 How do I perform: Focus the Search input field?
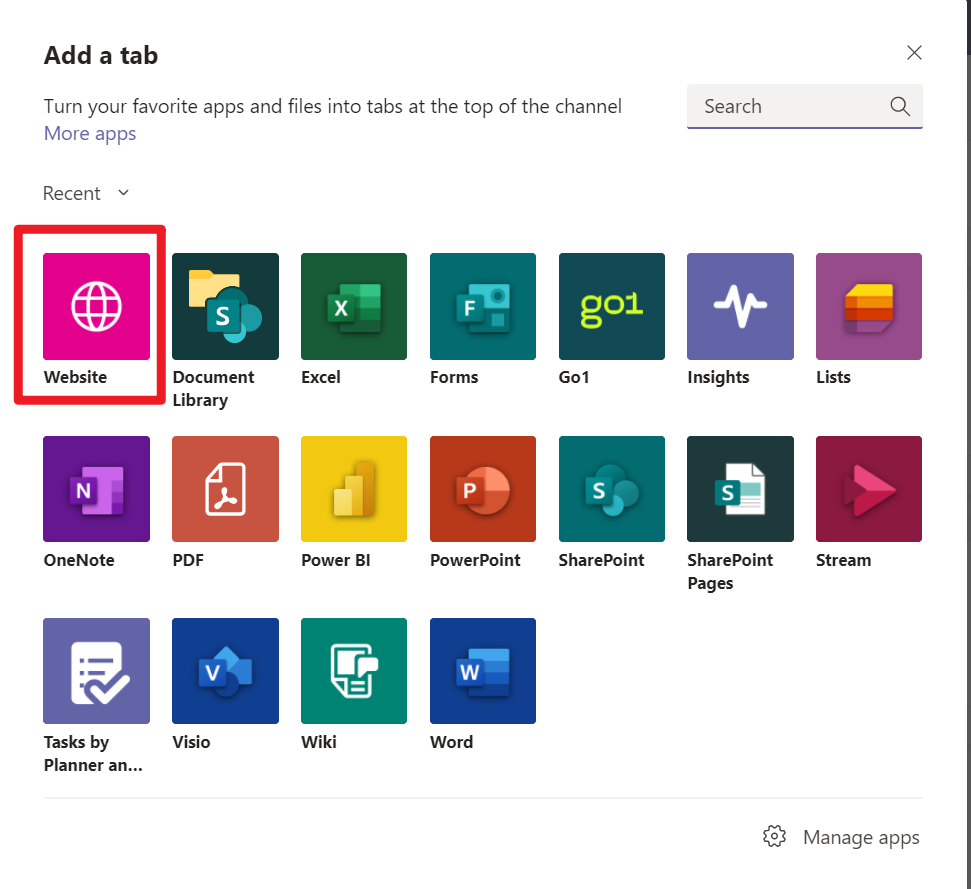[804, 106]
